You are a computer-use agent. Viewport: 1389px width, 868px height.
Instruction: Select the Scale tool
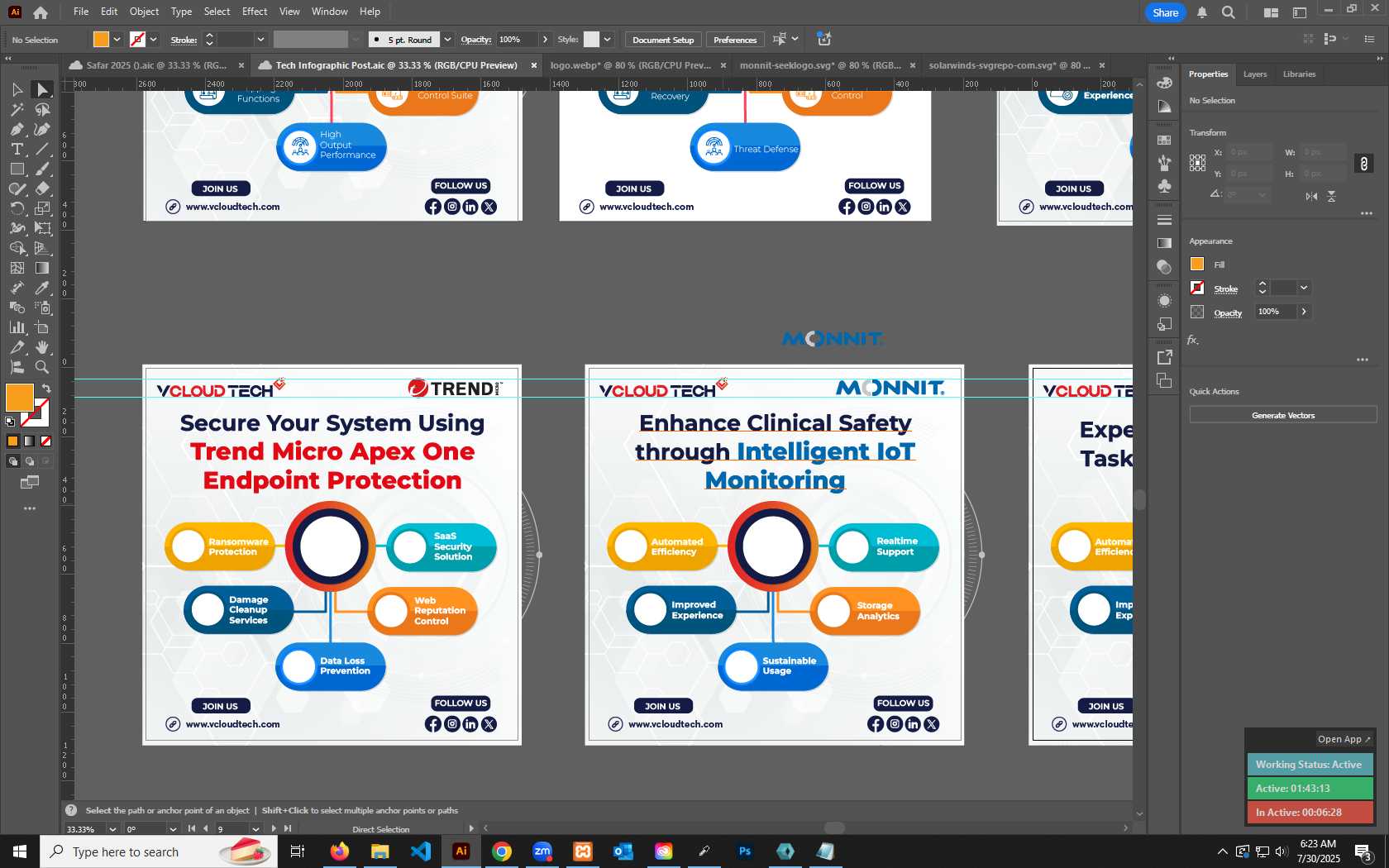click(42, 208)
